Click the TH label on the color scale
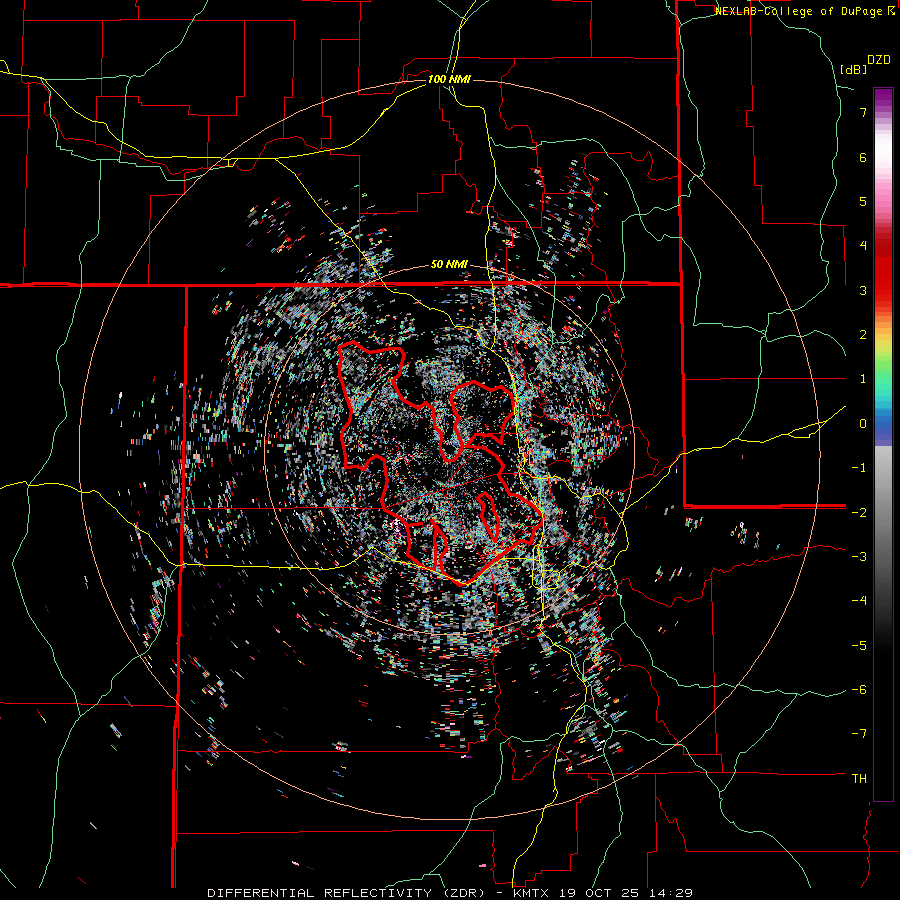Viewport: 900px width, 900px height. click(x=859, y=779)
